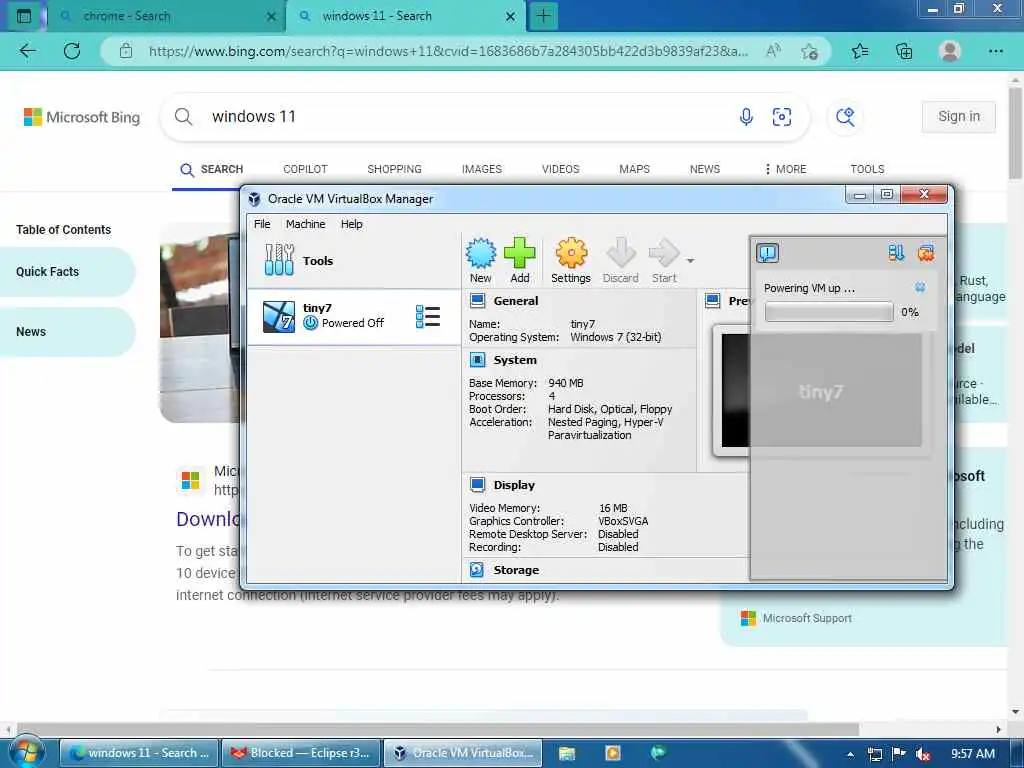Click the browser Back arrow
This screenshot has height=768, width=1024.
pyautogui.click(x=27, y=51)
